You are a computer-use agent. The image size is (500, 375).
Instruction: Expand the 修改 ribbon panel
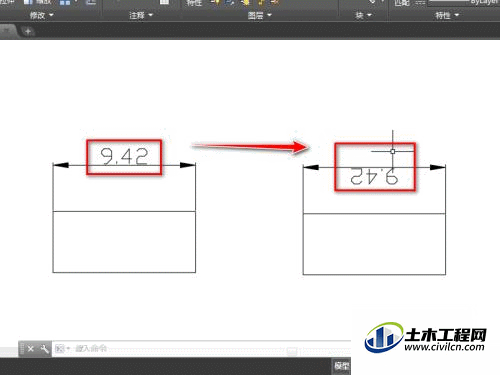[x=41, y=15]
